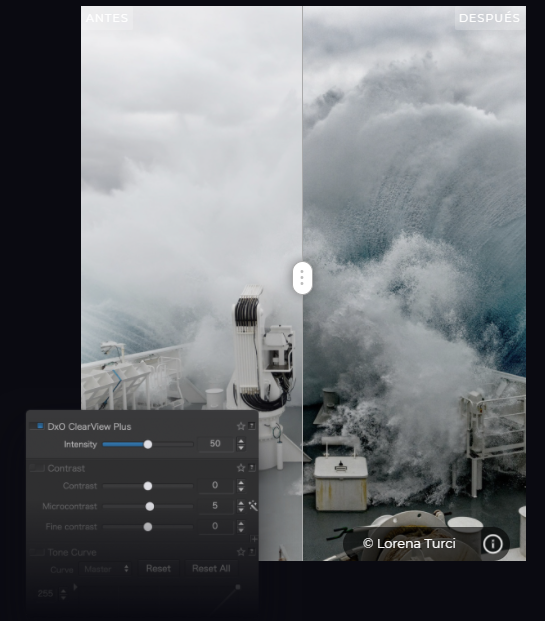Screen dimensions: 545x621
Task: Click the Microcontrast value stepper
Action: click(x=240, y=506)
